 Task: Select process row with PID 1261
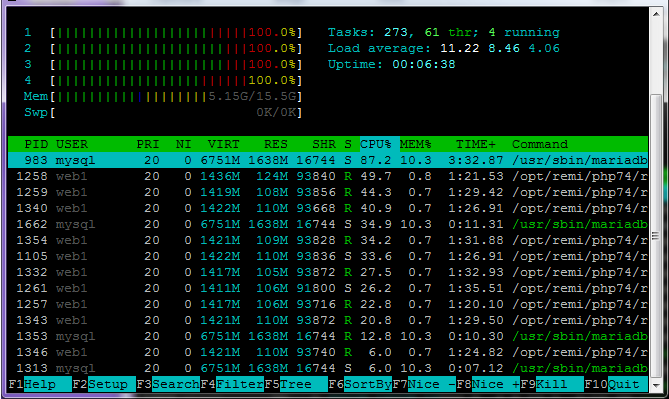pos(328,288)
